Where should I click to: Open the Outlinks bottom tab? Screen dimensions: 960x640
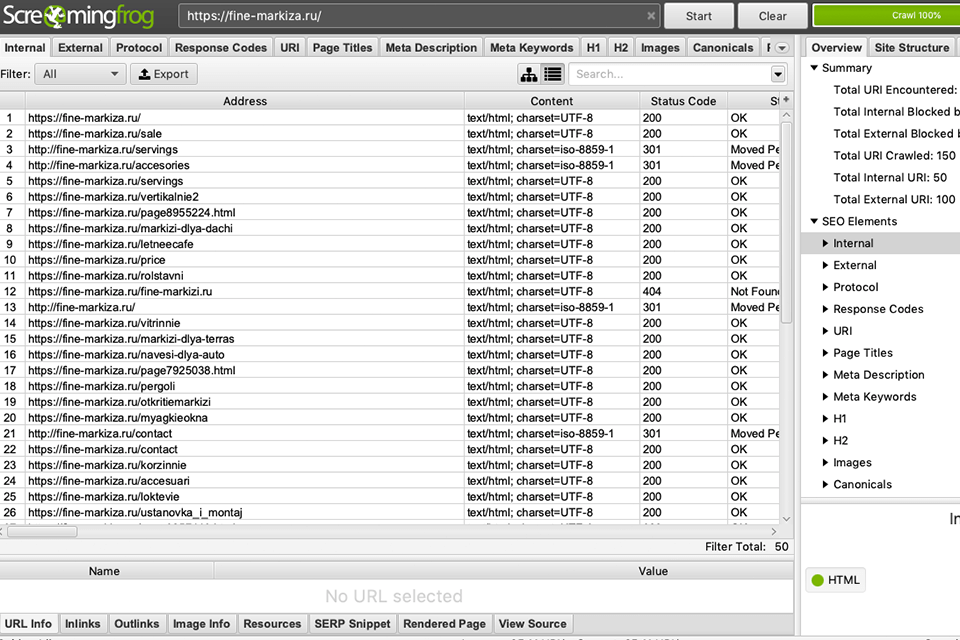(137, 623)
